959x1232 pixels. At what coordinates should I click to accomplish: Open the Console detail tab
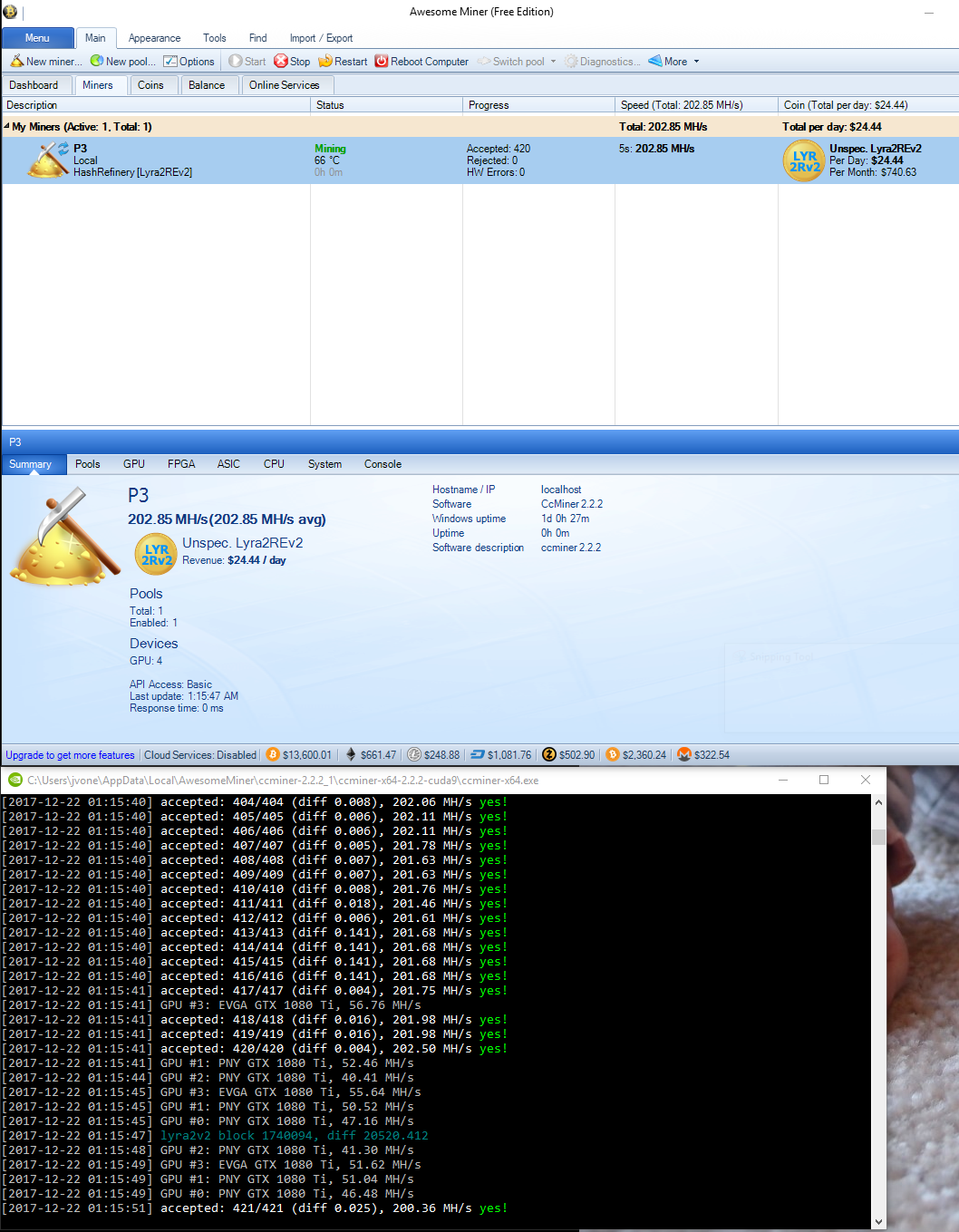coord(383,464)
